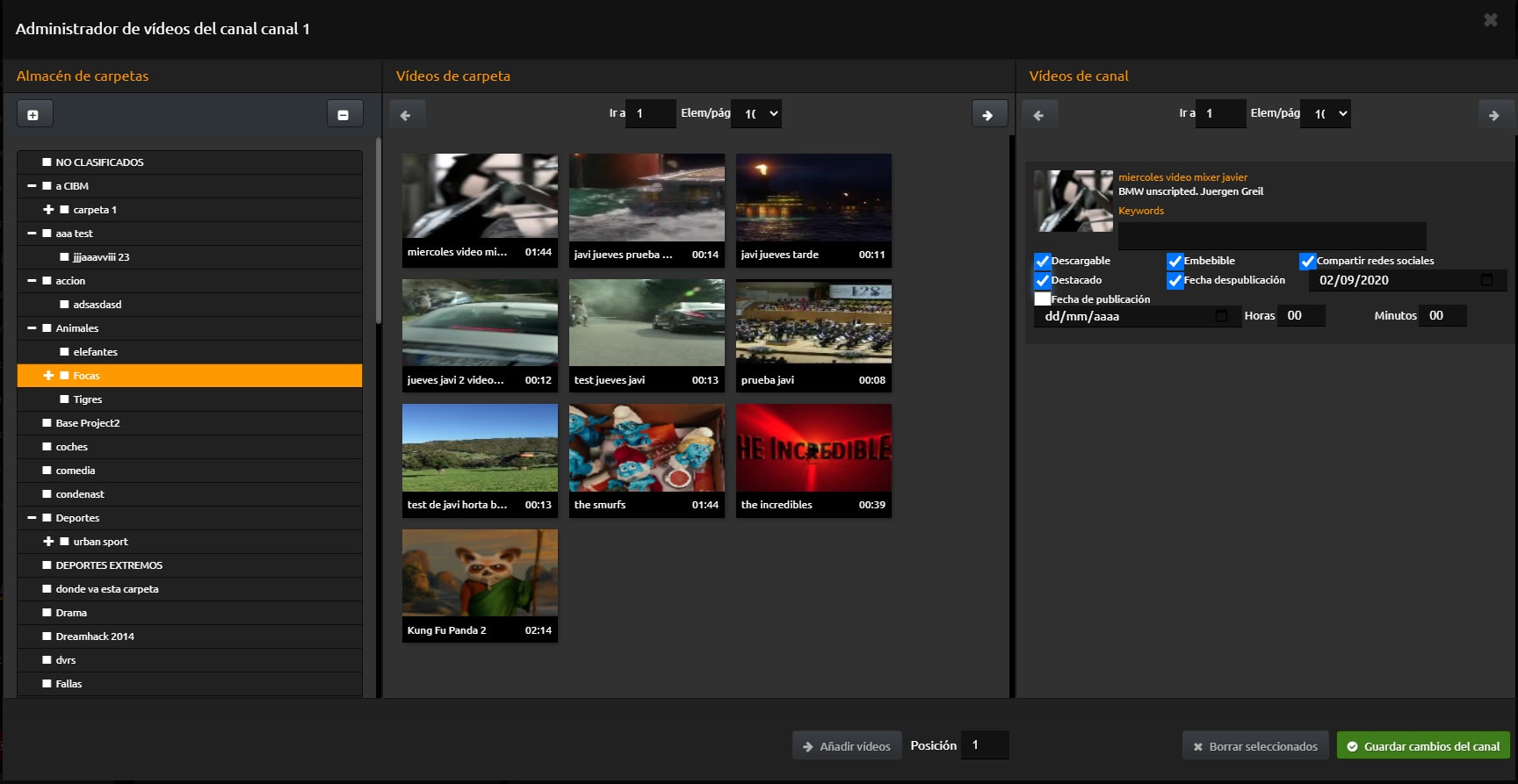Screen dimensions: 1518x784
Task: Save with Guardar cambios del canal
Action: point(1423,746)
